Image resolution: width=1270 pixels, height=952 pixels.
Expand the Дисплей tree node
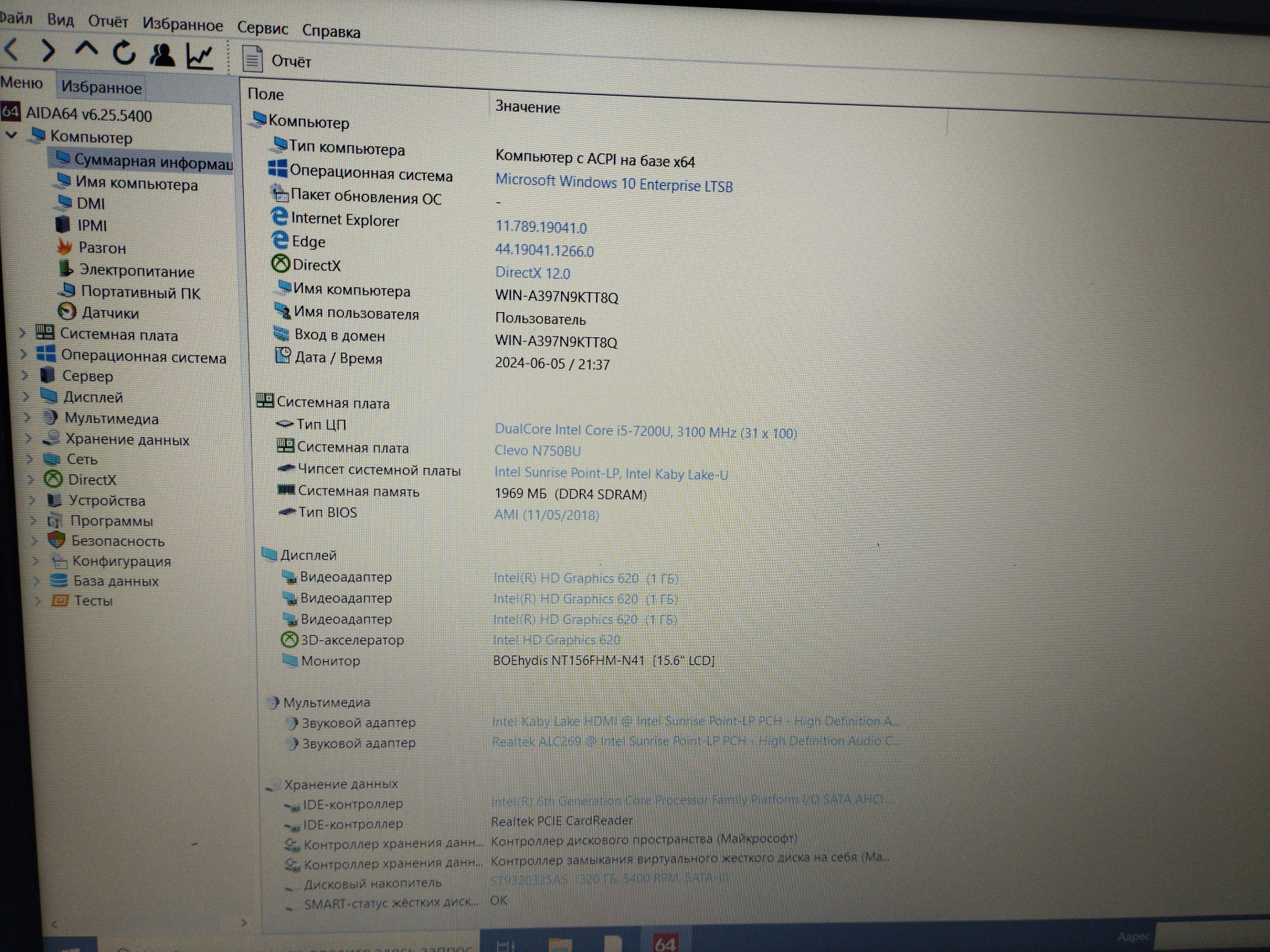pos(26,396)
